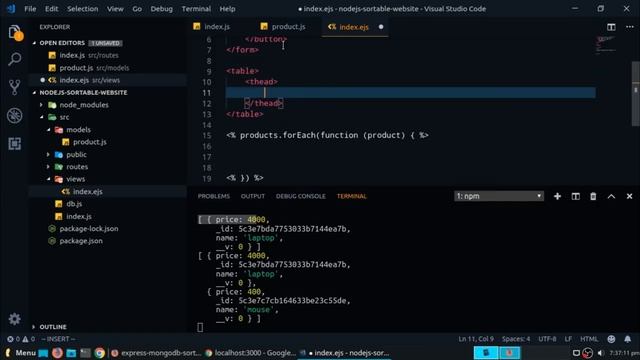Collapse the views folder
This screenshot has height=360, width=640.
coord(48,179)
